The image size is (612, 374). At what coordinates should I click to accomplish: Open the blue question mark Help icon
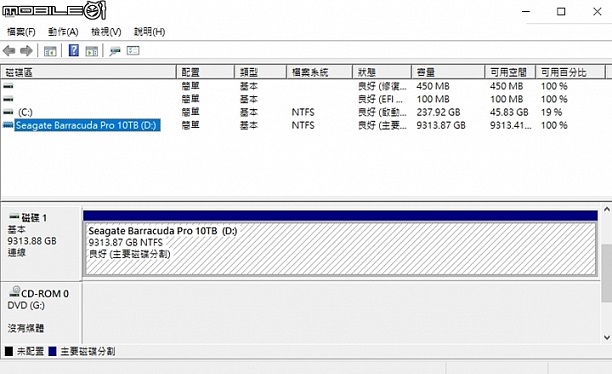(74, 50)
